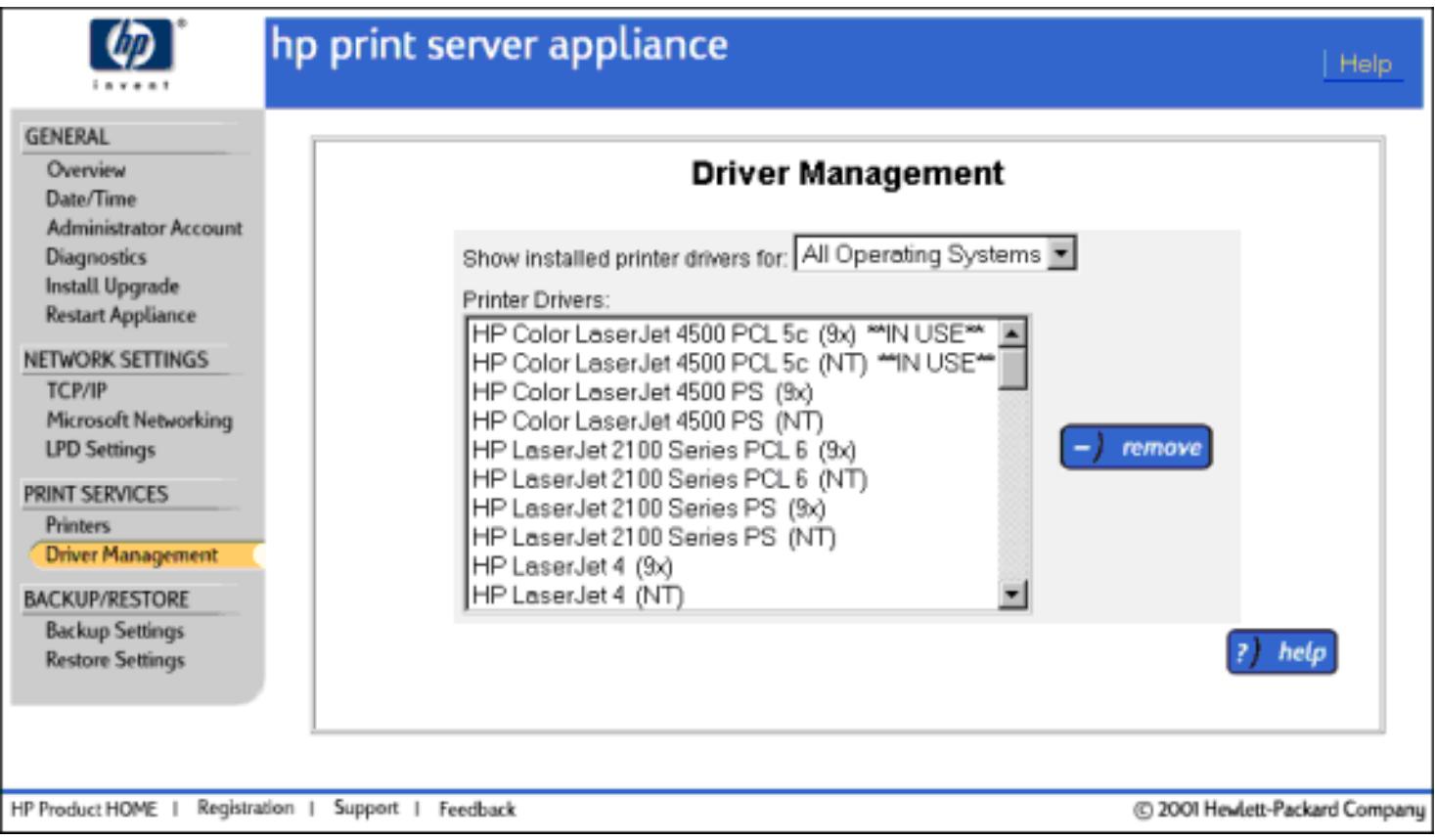Click the blue help button
The width and height of the screenshot is (1435, 840).
[1281, 652]
